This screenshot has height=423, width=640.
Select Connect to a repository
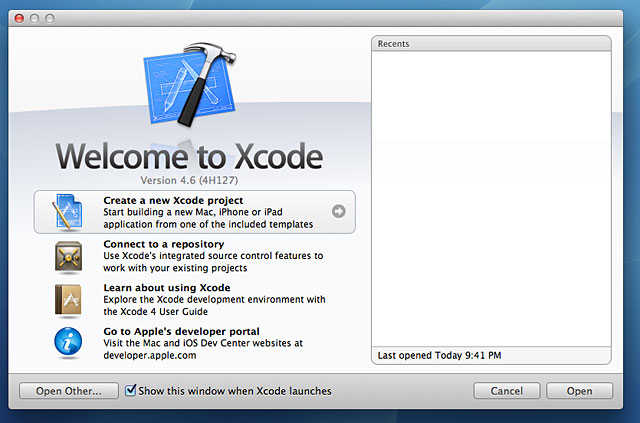point(195,256)
